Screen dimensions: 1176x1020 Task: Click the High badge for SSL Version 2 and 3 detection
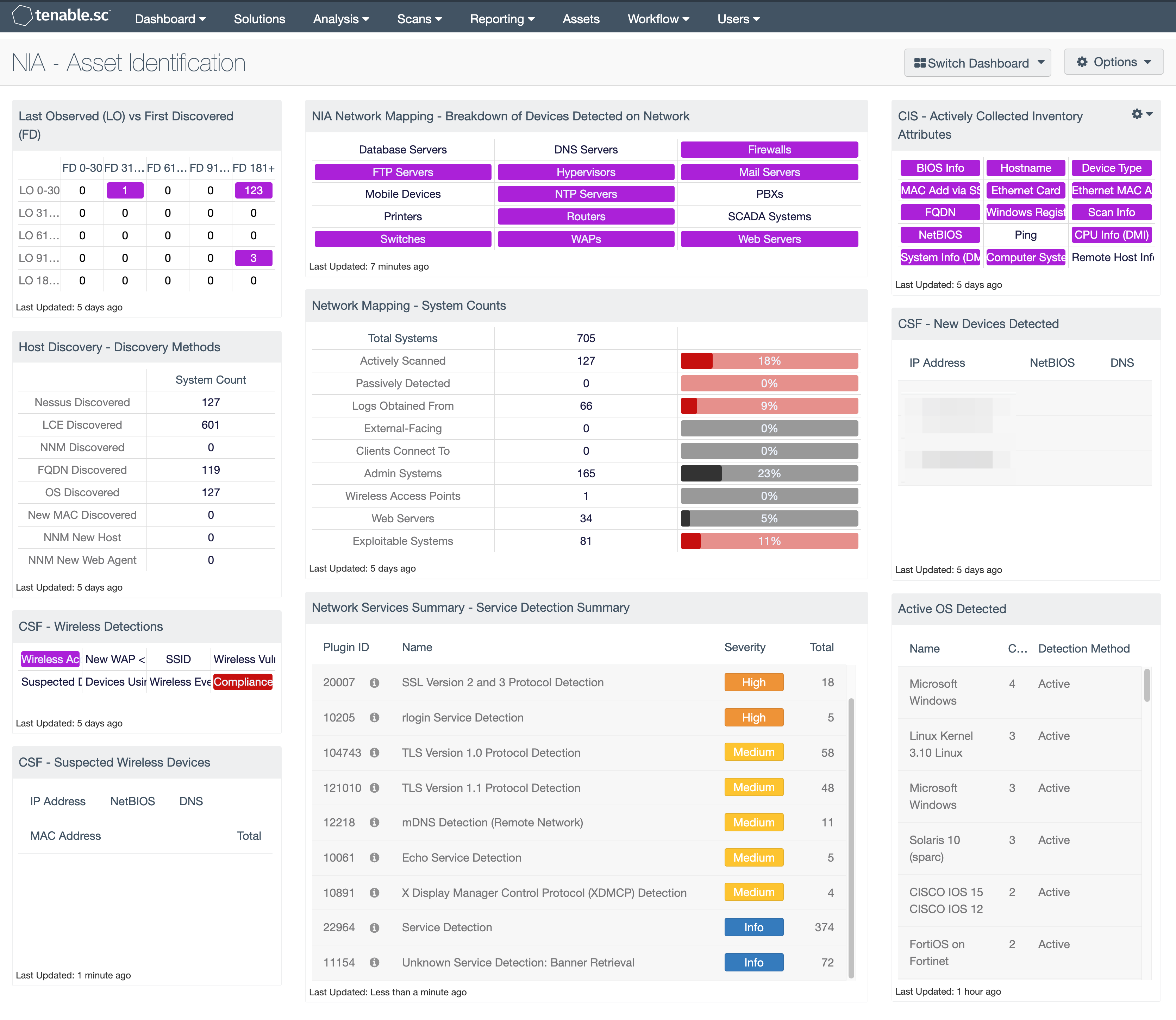pos(754,682)
